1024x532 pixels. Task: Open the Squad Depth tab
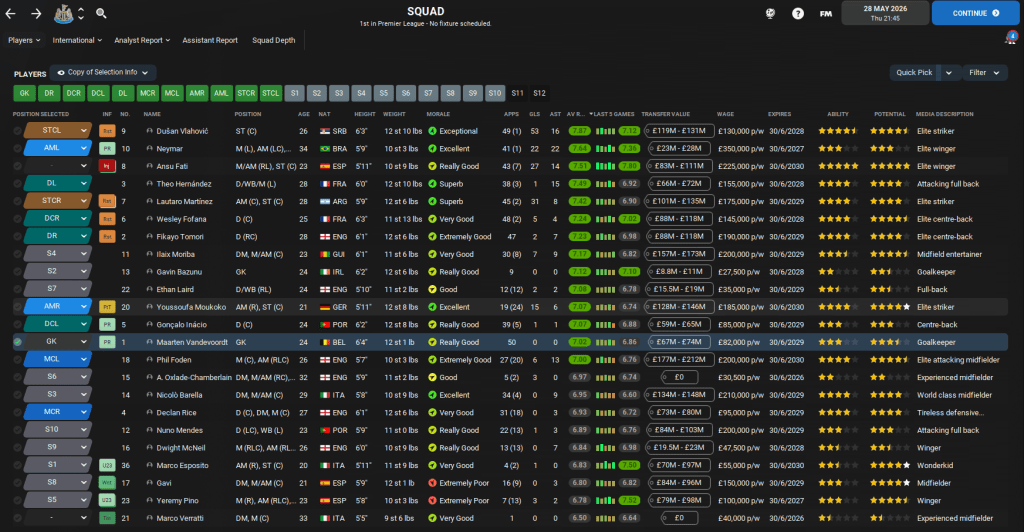click(x=273, y=41)
